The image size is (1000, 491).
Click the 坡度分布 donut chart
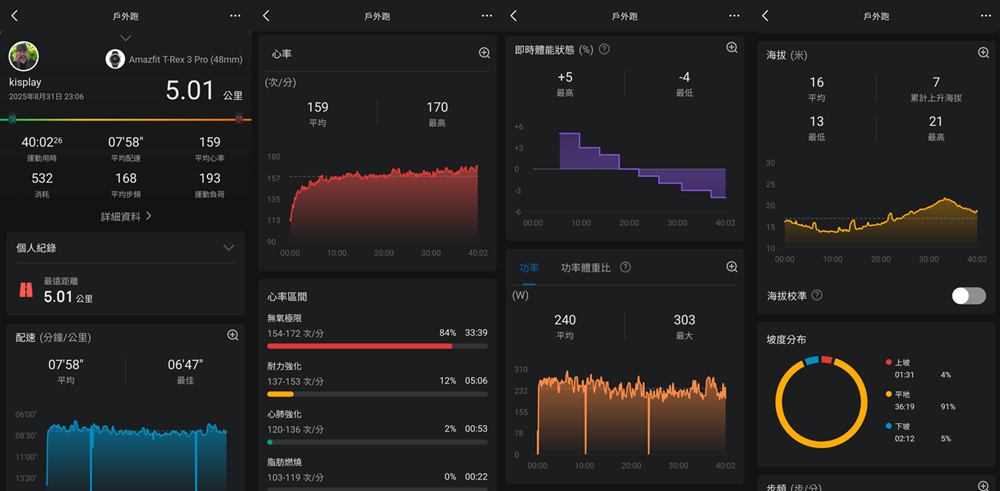click(818, 401)
